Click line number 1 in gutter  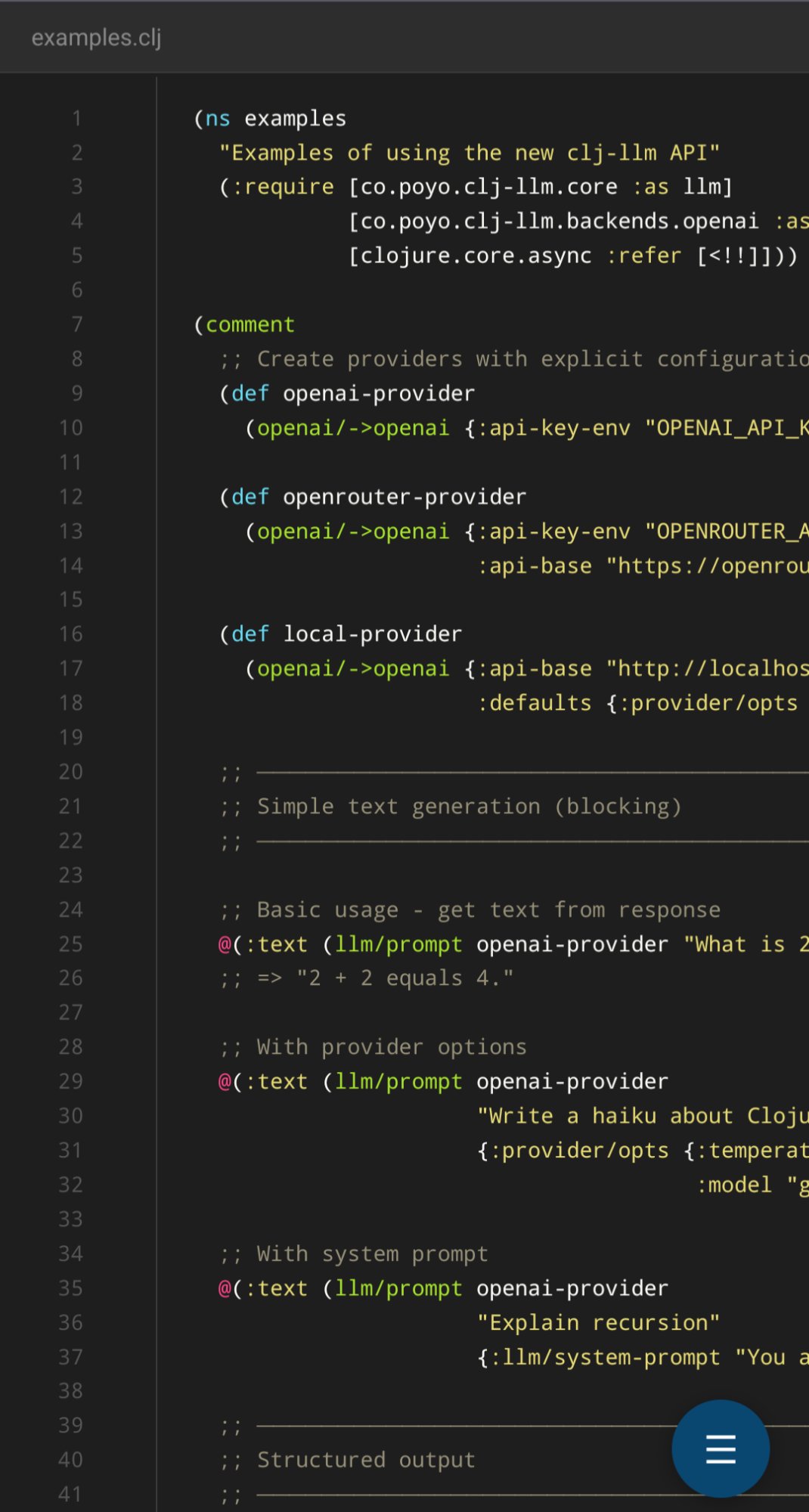pyautogui.click(x=76, y=119)
